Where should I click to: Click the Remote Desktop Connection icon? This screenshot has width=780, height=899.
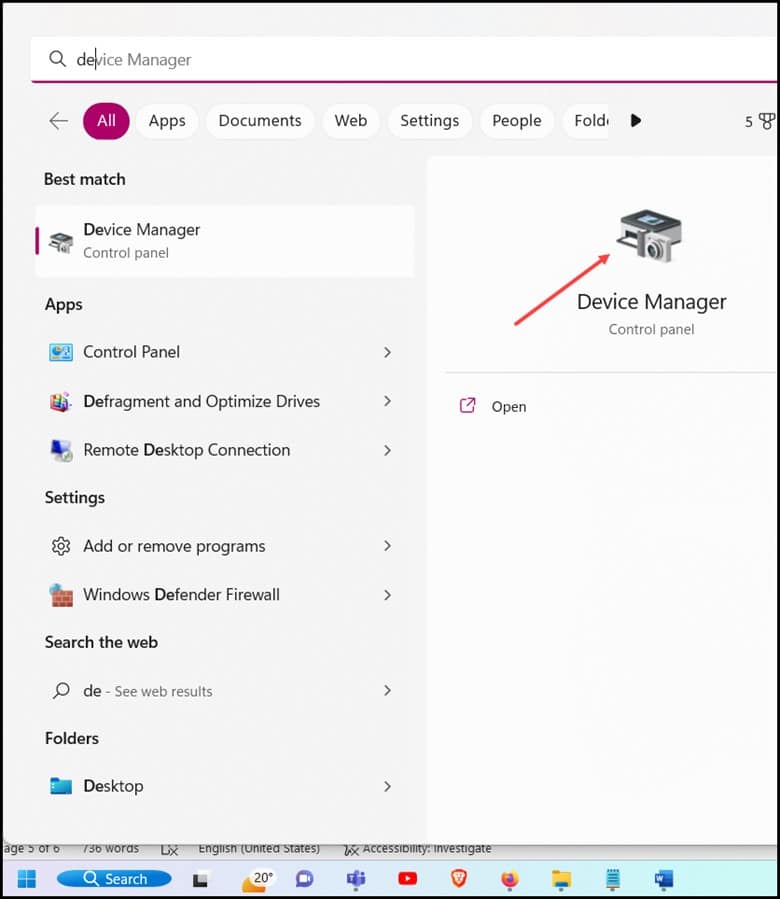(x=61, y=451)
